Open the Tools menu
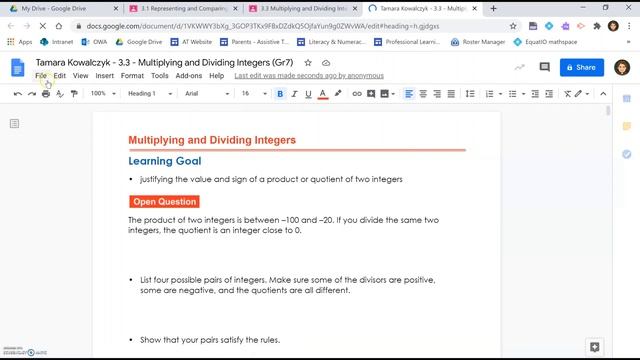640x360 pixels. [160, 76]
